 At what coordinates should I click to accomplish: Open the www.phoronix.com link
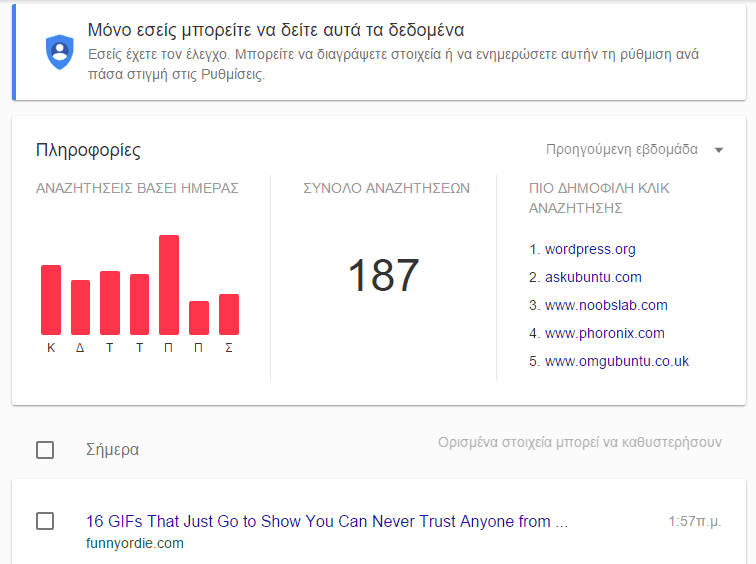click(x=605, y=333)
